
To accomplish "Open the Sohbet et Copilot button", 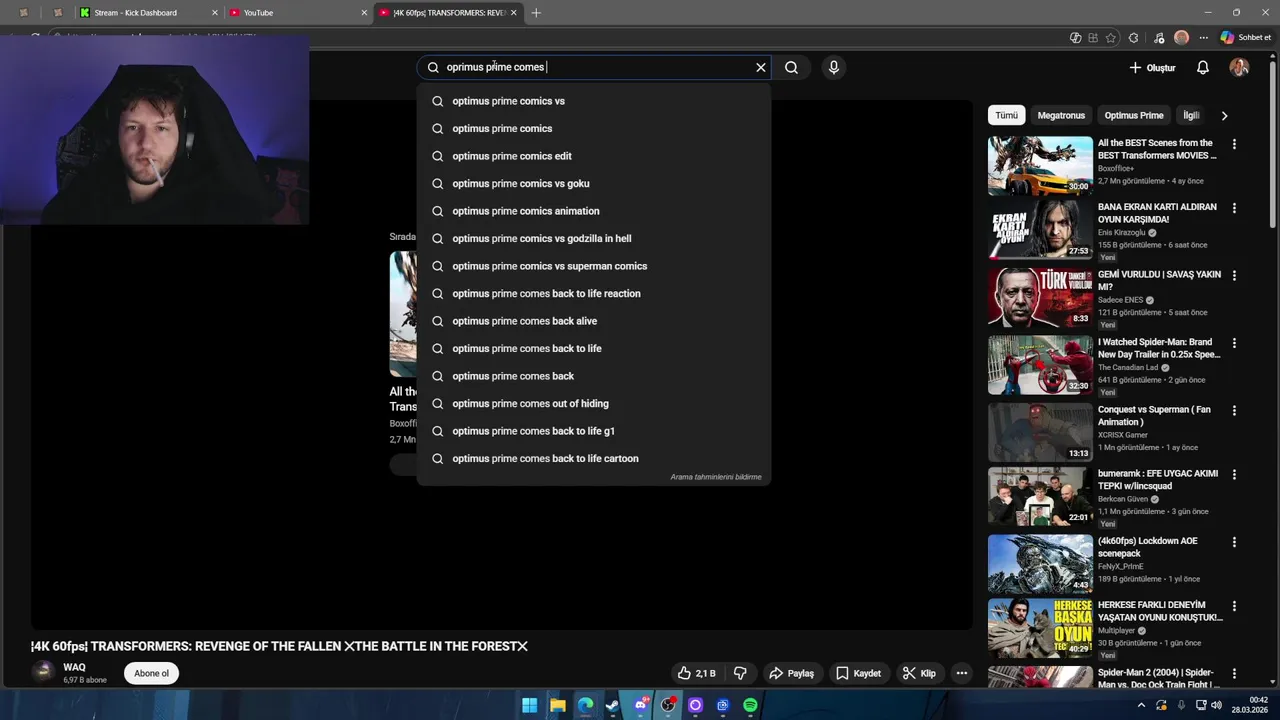I will click(1246, 38).
